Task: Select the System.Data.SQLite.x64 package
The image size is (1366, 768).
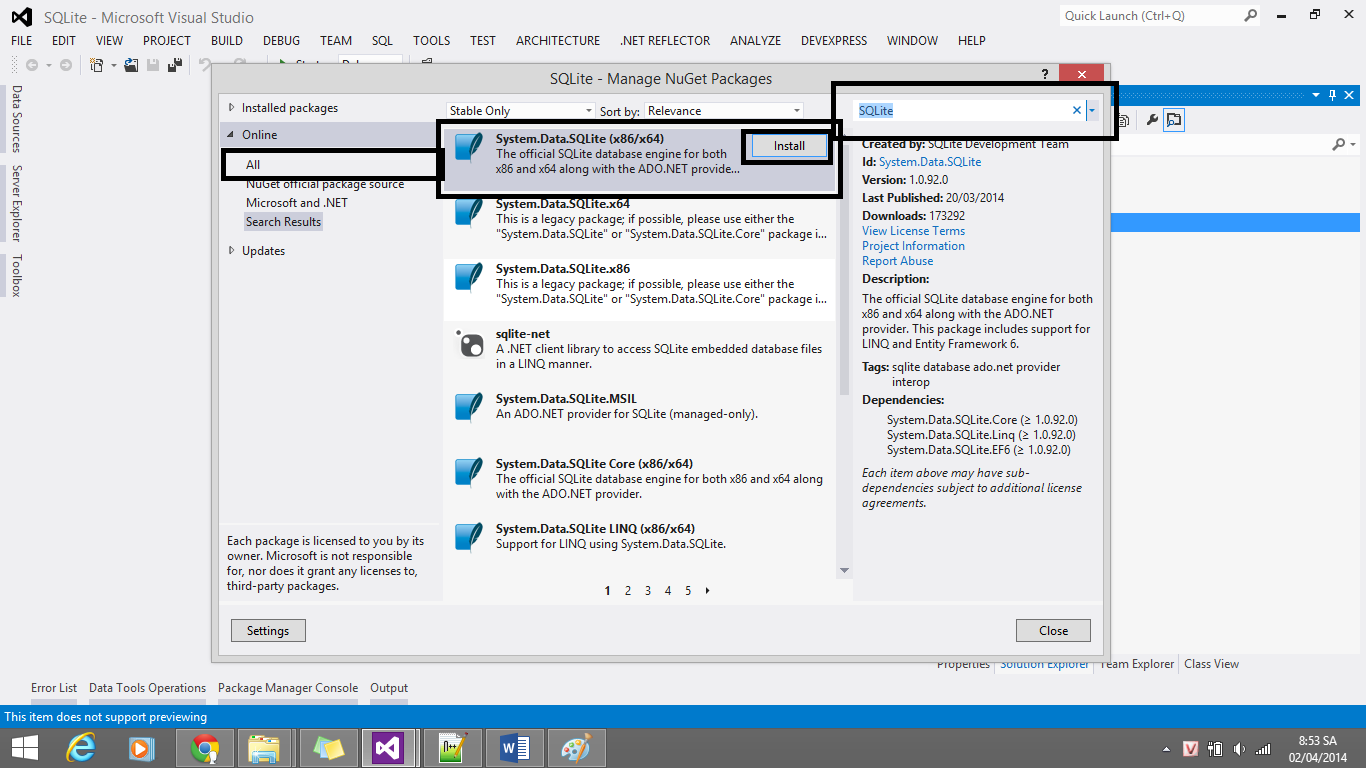Action: [x=639, y=225]
